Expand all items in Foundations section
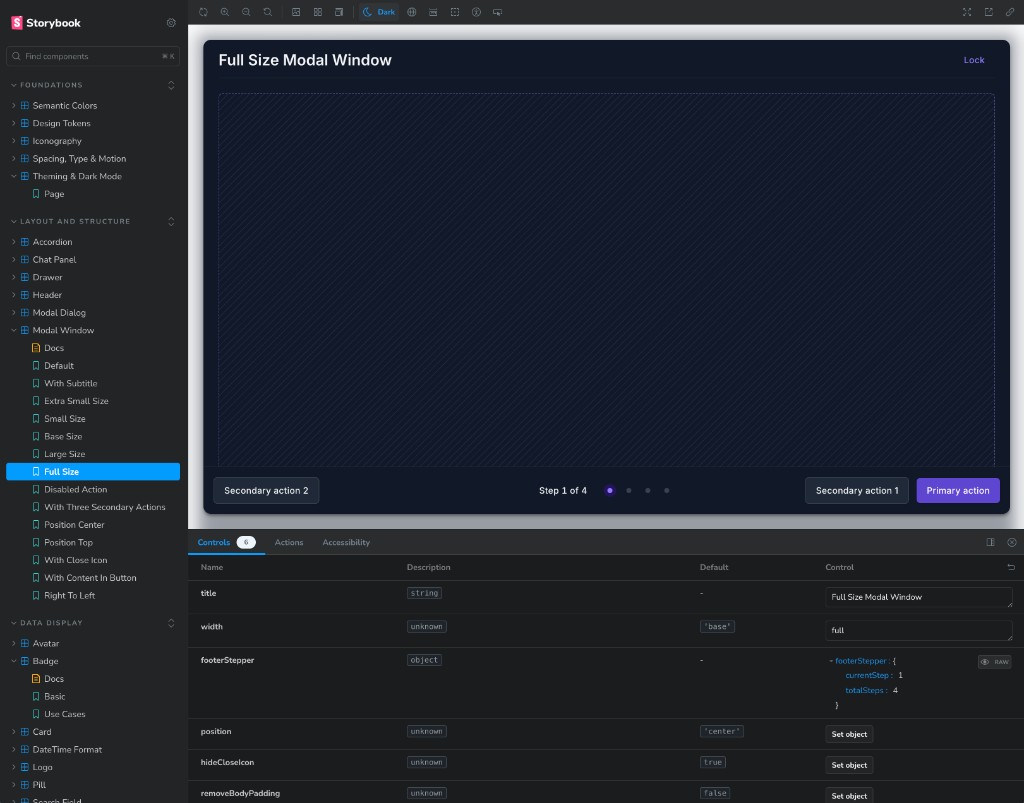Screen dimensions: 1024x803 tap(171, 85)
